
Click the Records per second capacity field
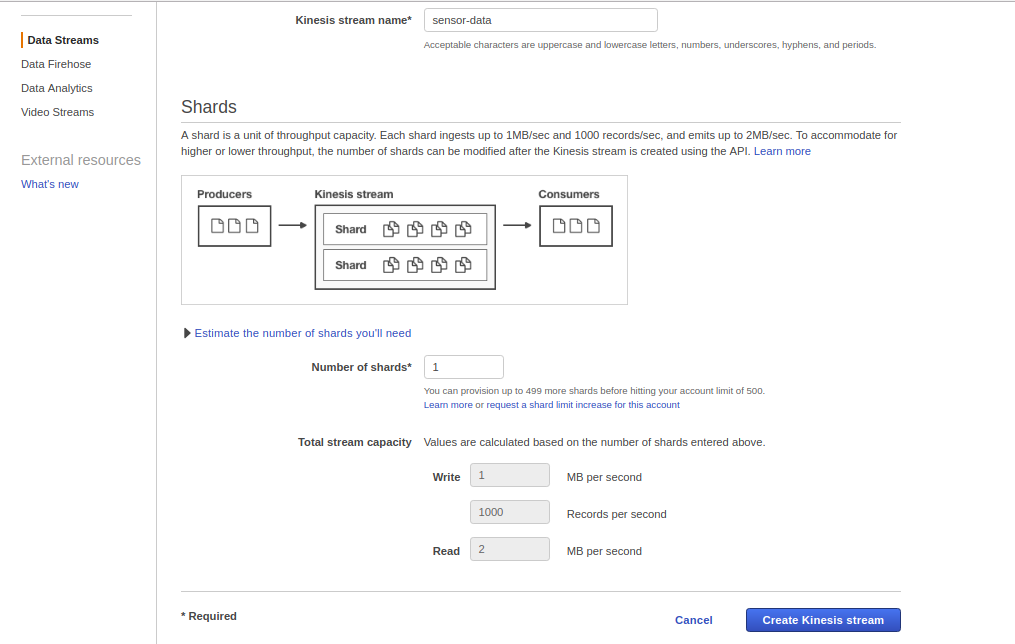510,512
